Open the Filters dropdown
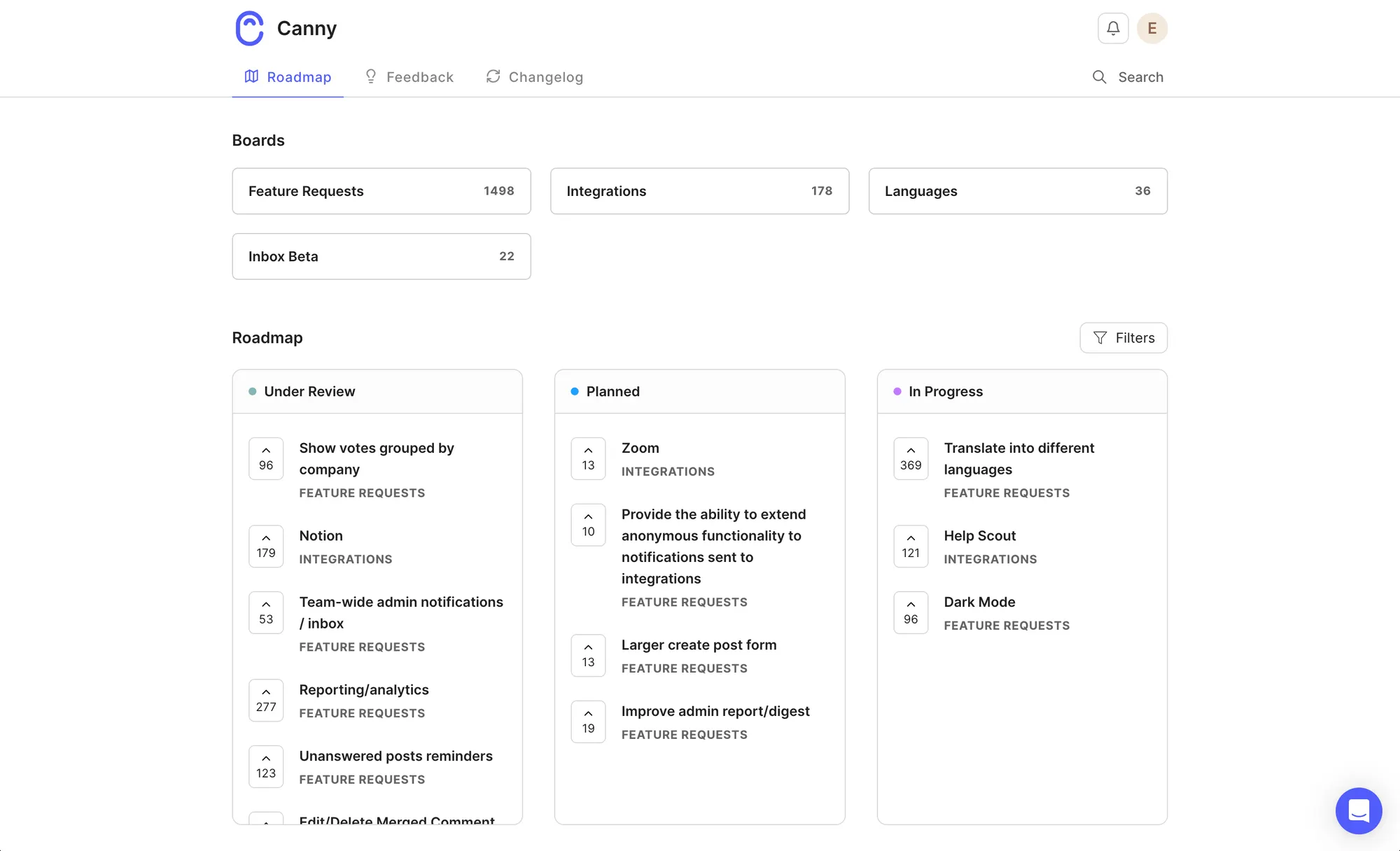 (1123, 338)
